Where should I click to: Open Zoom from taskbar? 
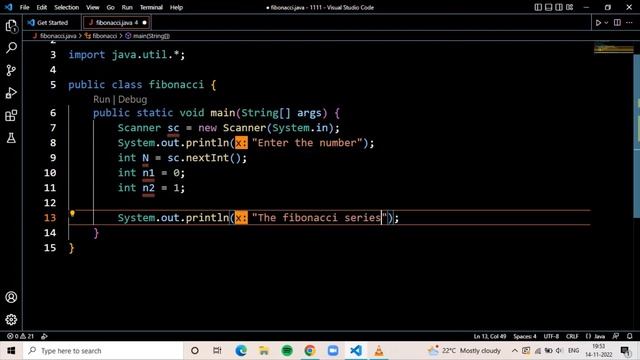(333, 351)
